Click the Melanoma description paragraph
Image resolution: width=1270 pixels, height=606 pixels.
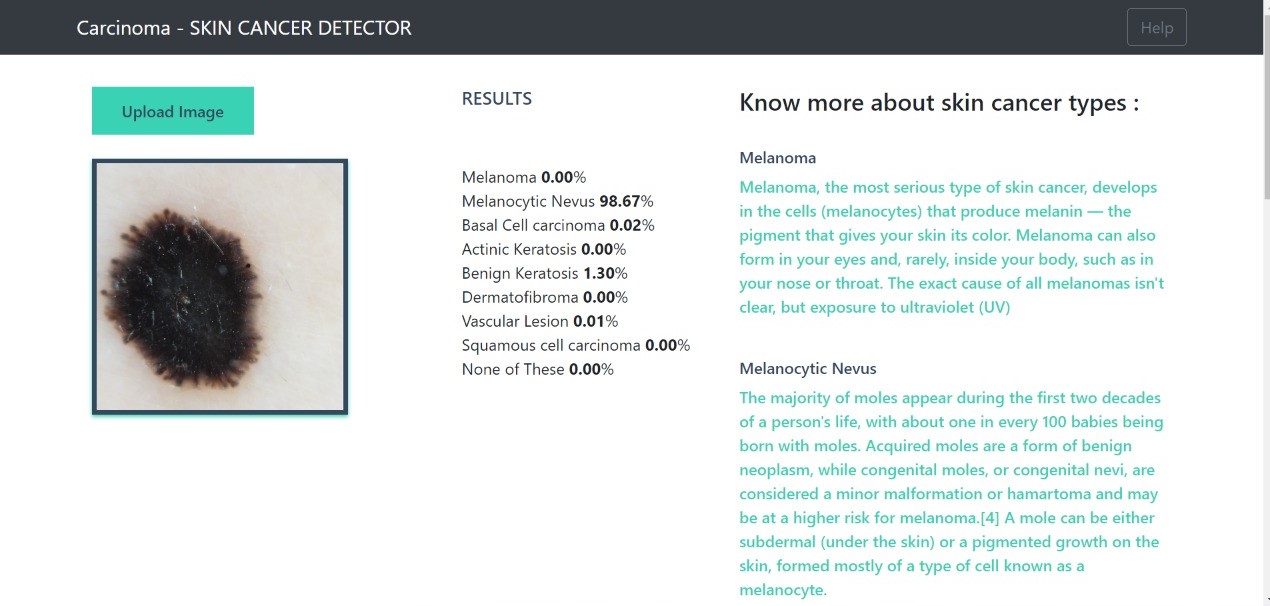click(948, 247)
